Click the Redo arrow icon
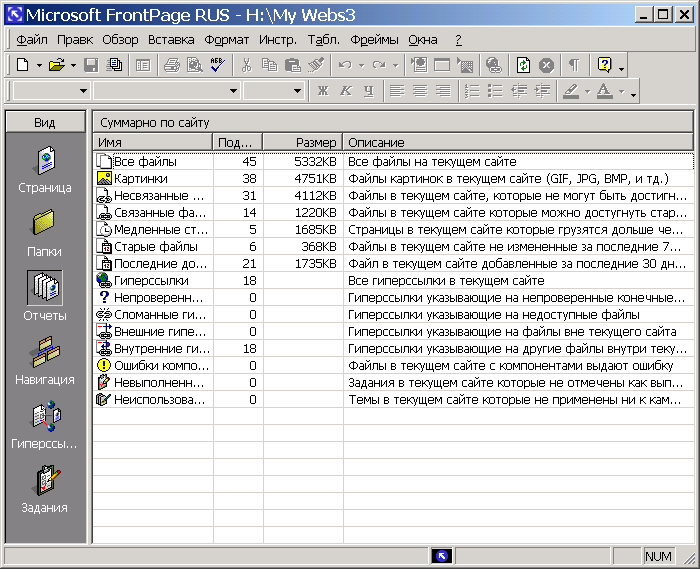700x569 pixels. tap(379, 65)
